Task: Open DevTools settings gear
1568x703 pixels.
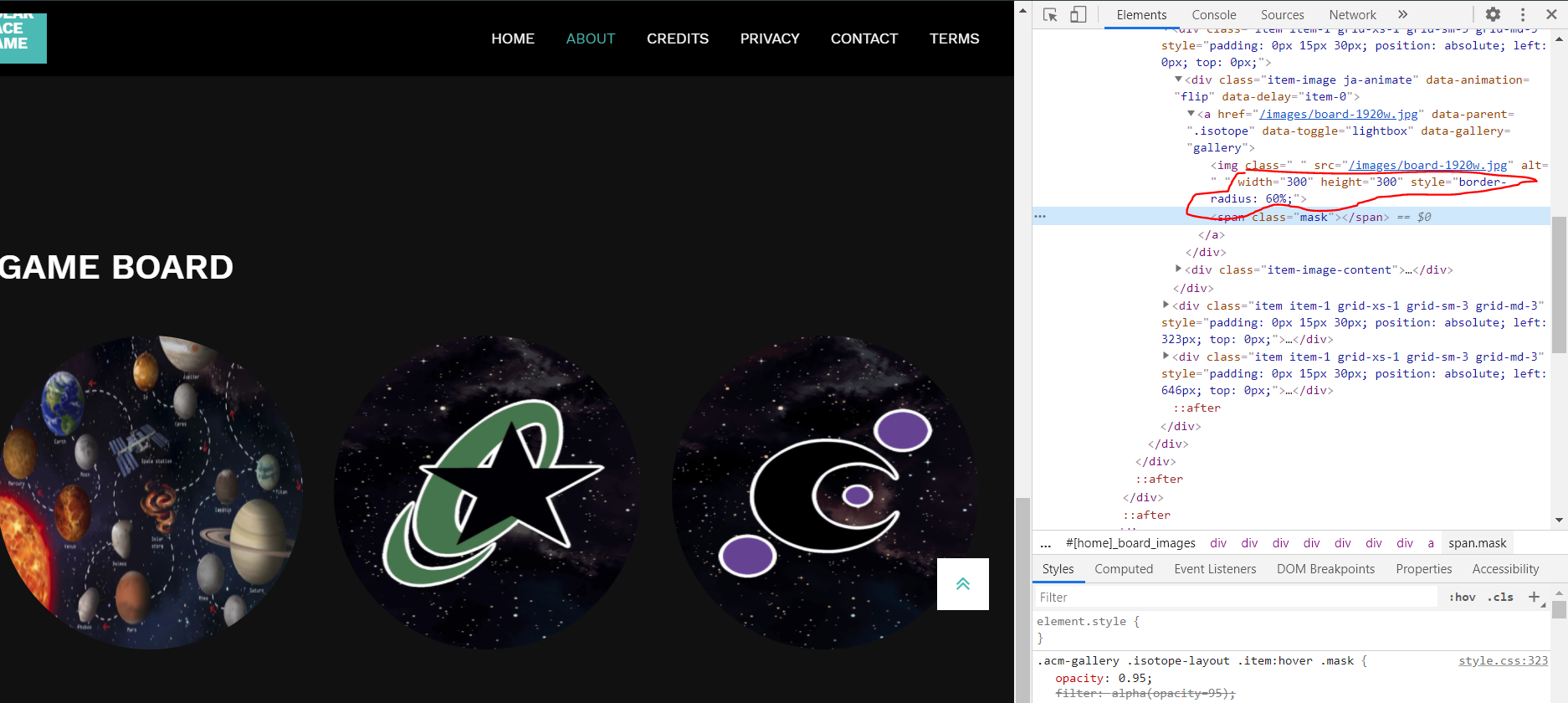Action: click(x=1493, y=14)
